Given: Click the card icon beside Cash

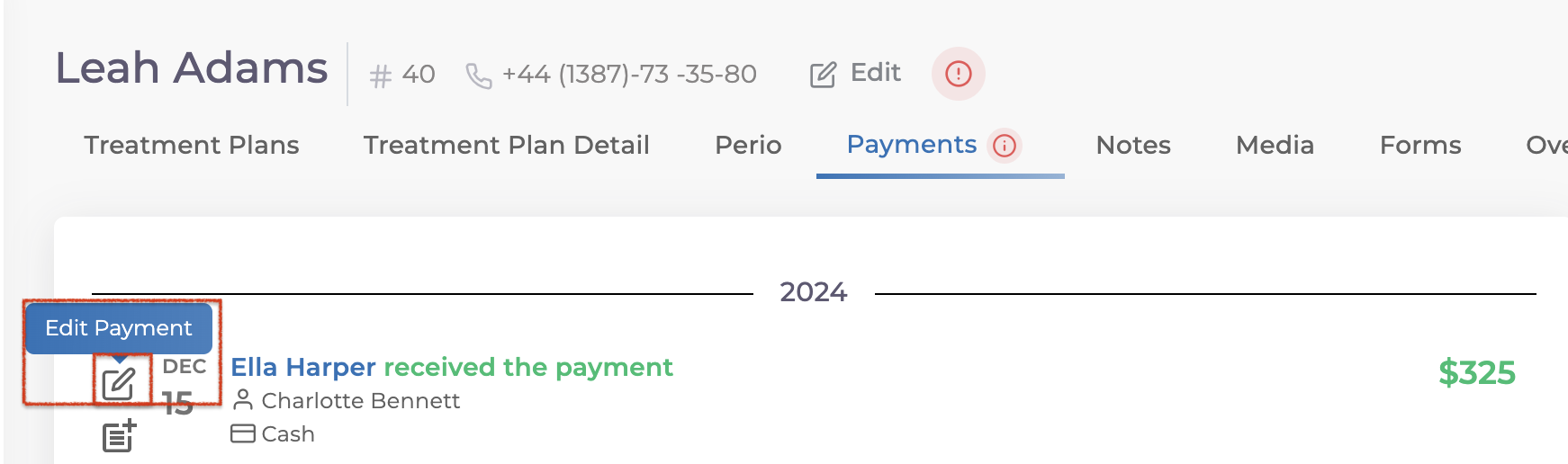Looking at the screenshot, I should pos(242,433).
